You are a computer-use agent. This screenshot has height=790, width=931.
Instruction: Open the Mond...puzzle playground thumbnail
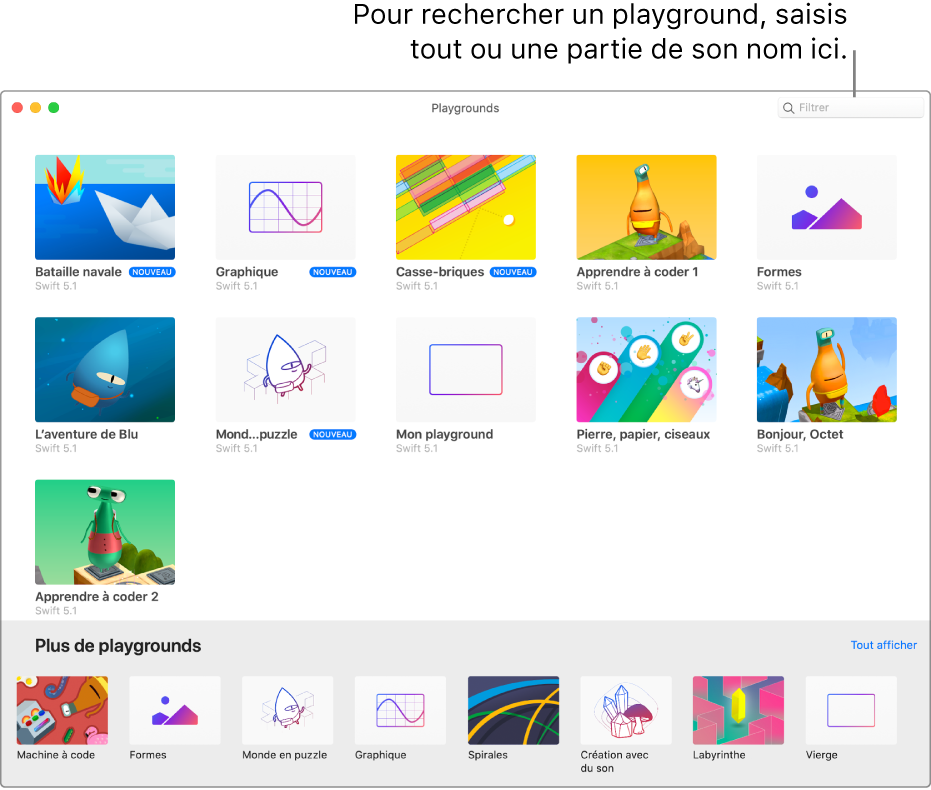286,370
